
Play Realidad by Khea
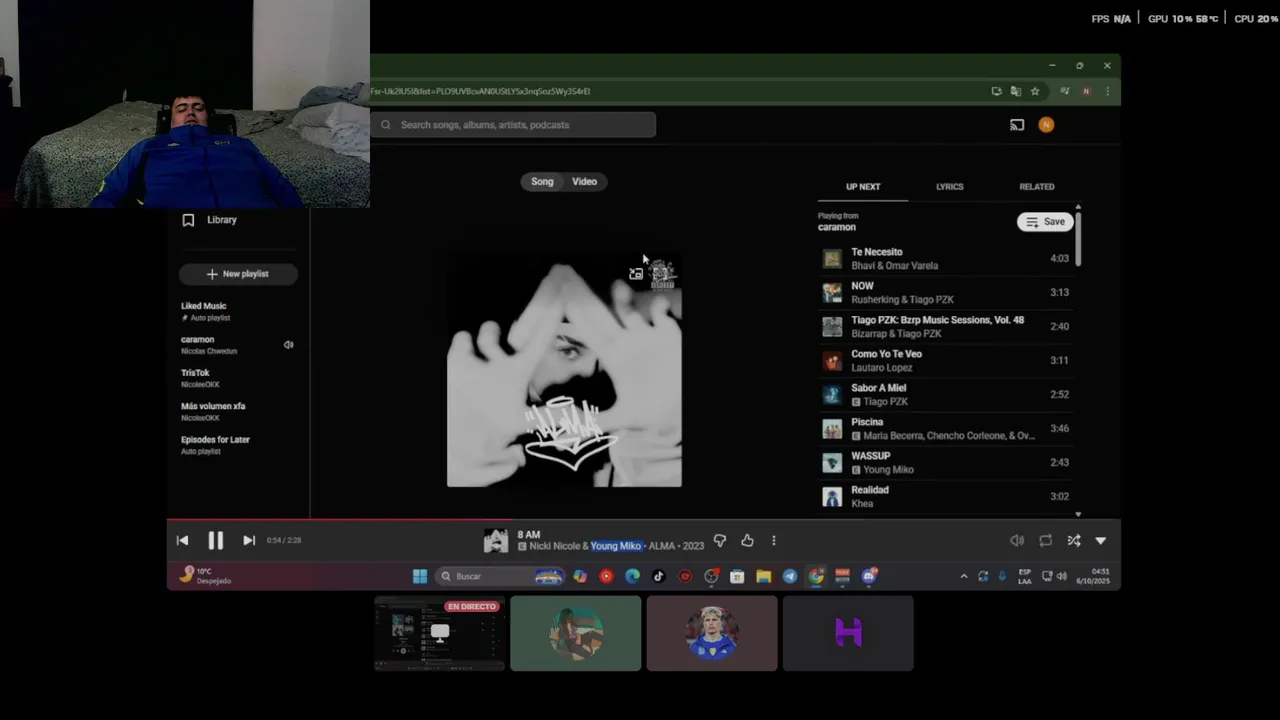(x=945, y=497)
